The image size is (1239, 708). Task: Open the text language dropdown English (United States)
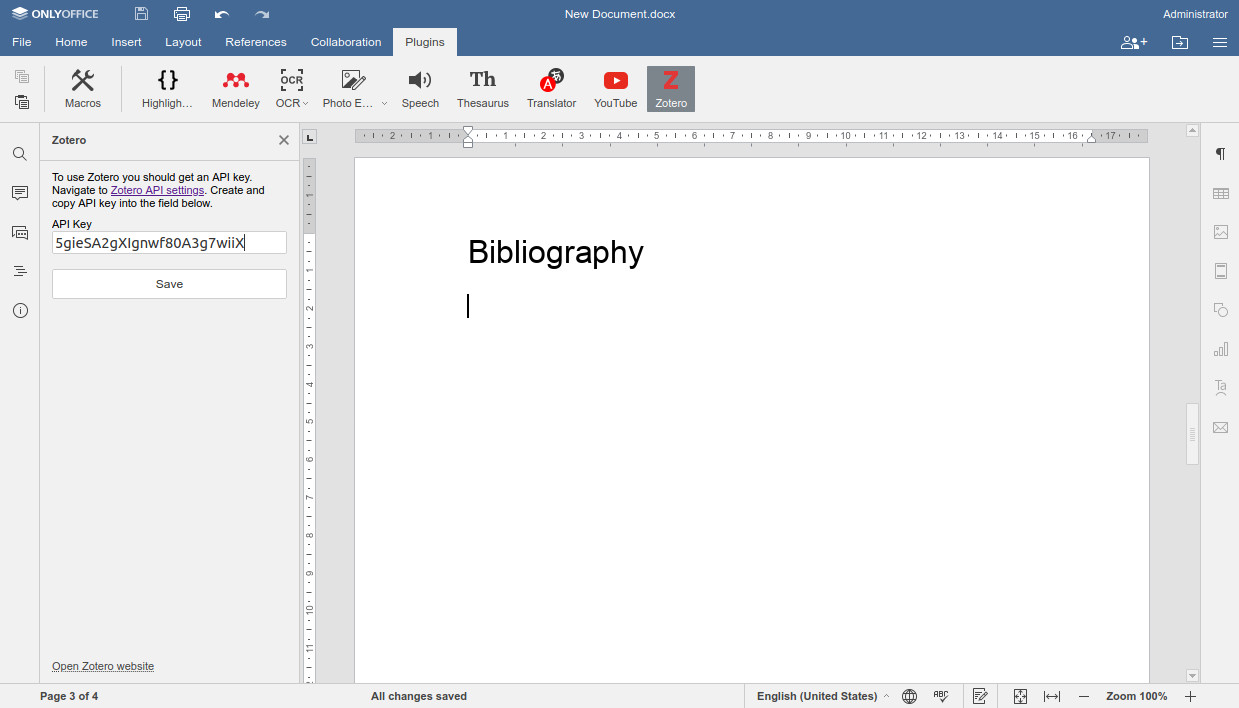click(822, 696)
